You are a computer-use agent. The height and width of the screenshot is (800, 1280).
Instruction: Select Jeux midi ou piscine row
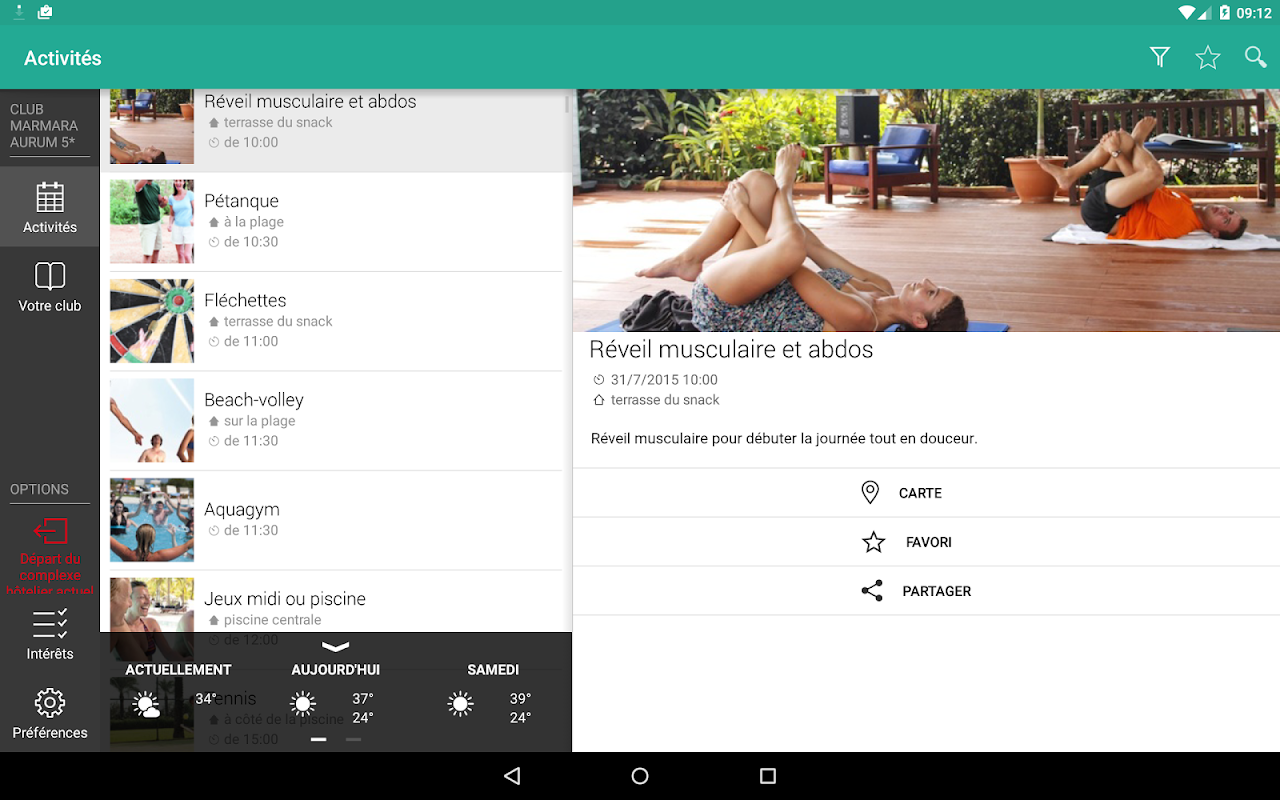point(336,601)
